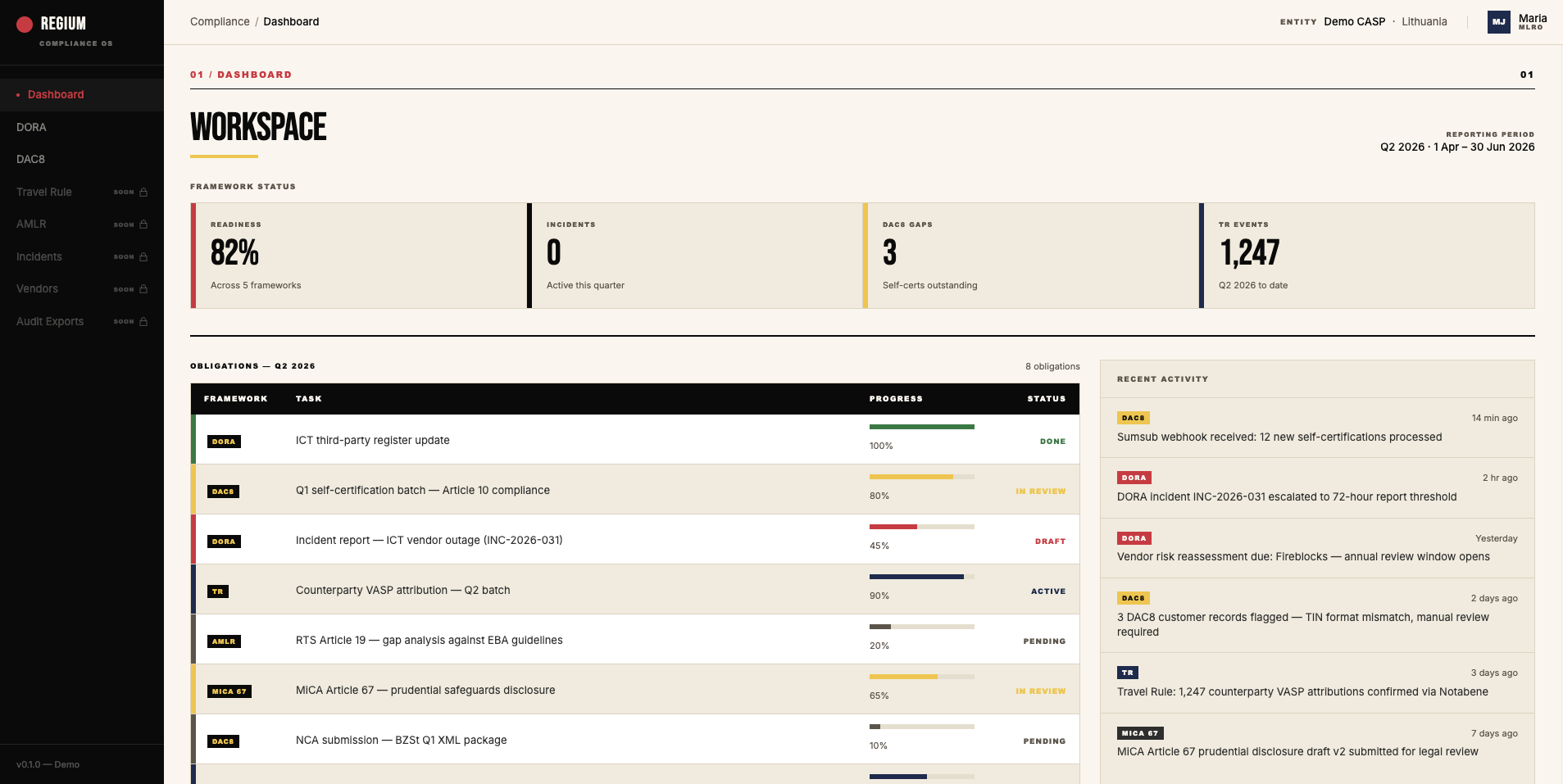Screen dimensions: 1563x784
Task: Click DAC8 tag on TIN format mismatch activity
Action: [1134, 598]
